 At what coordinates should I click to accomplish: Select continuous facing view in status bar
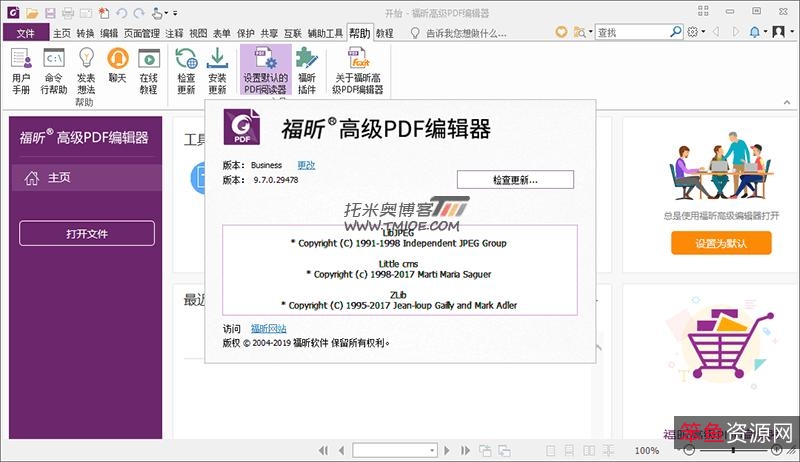tap(608, 450)
